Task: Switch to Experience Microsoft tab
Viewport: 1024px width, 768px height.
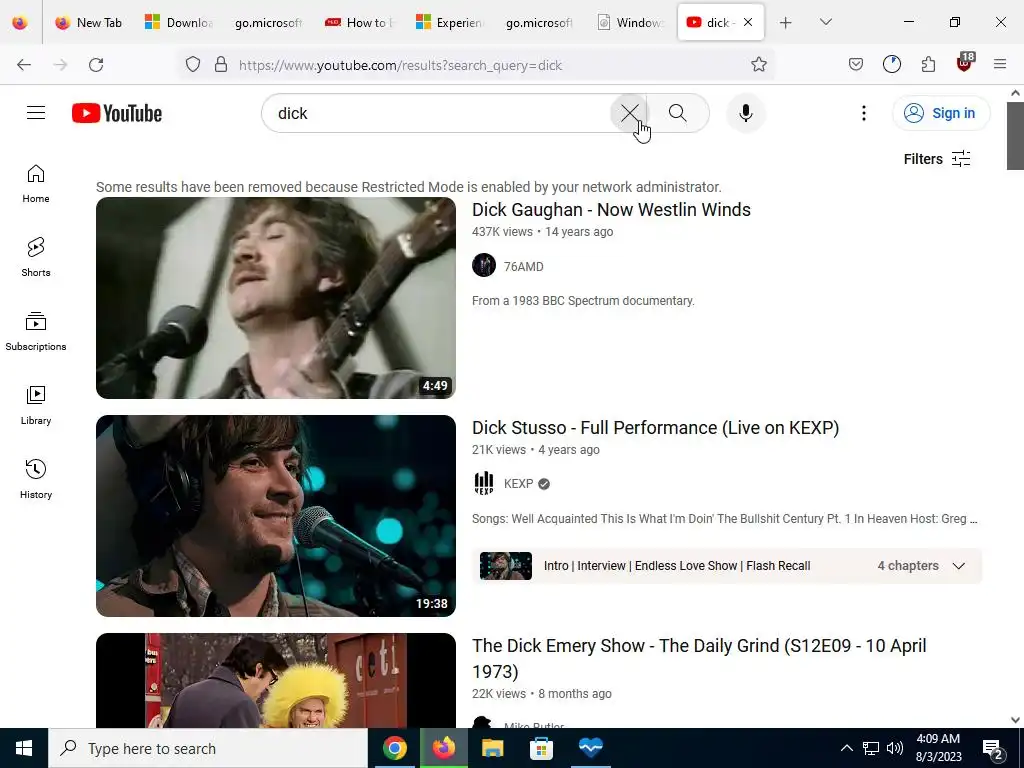Action: (449, 22)
